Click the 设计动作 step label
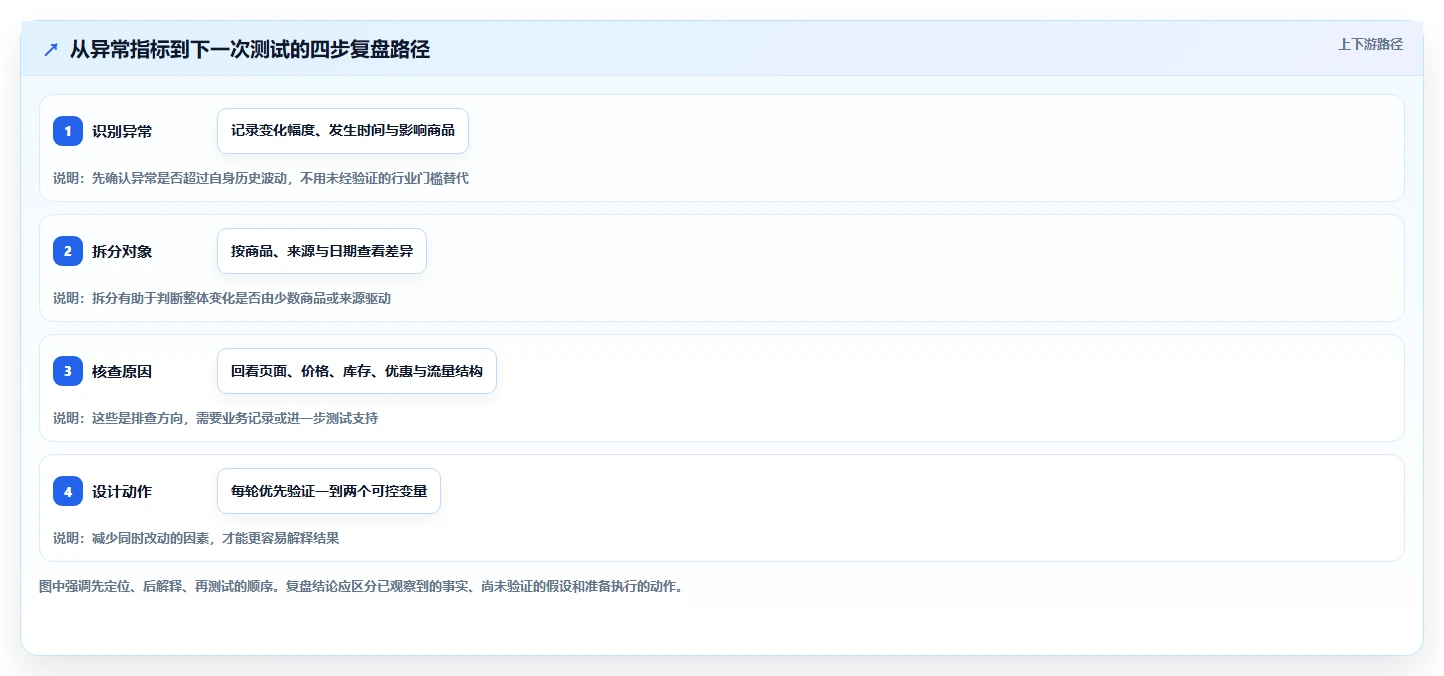The image size is (1444, 676). click(x=122, y=491)
